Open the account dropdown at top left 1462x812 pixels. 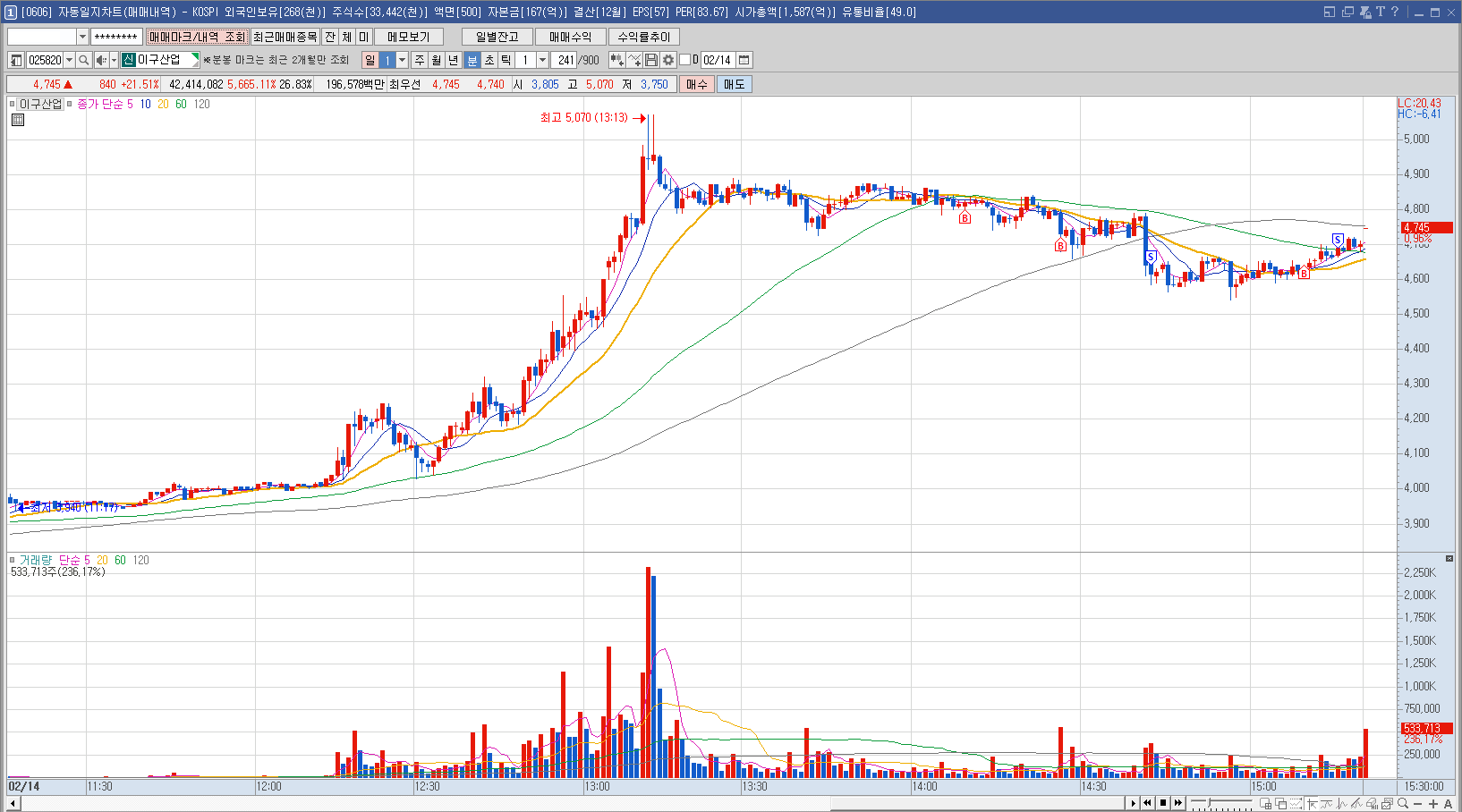click(82, 37)
